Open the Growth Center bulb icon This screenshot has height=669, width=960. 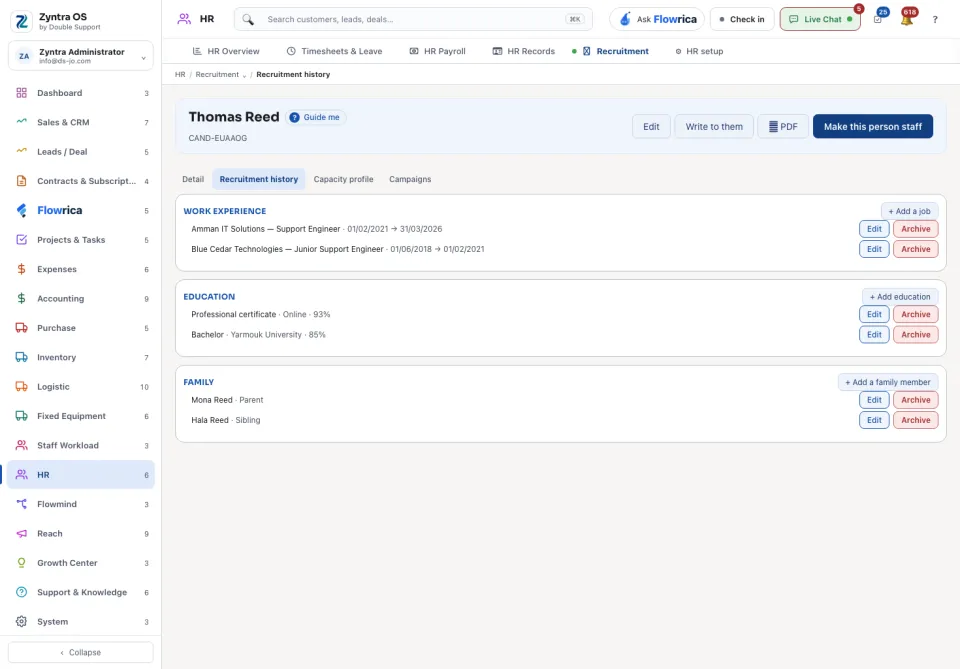pyautogui.click(x=21, y=562)
